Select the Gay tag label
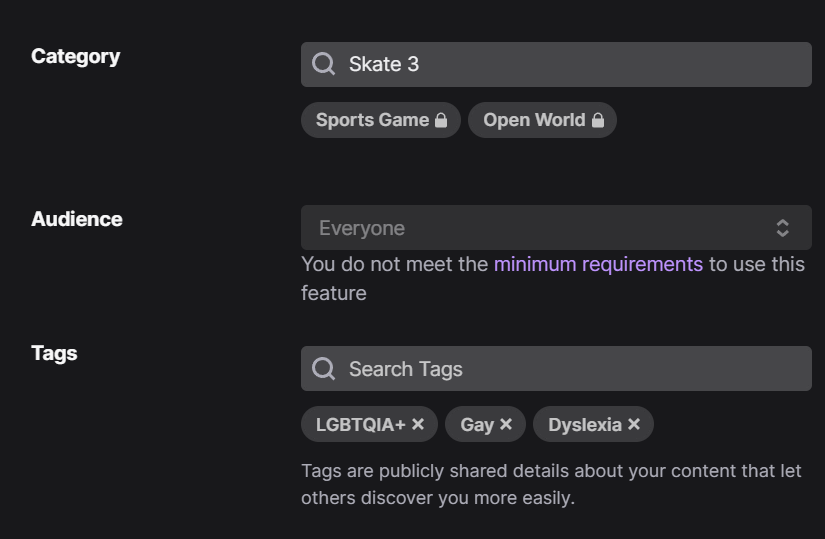The image size is (825, 539). coord(477,425)
